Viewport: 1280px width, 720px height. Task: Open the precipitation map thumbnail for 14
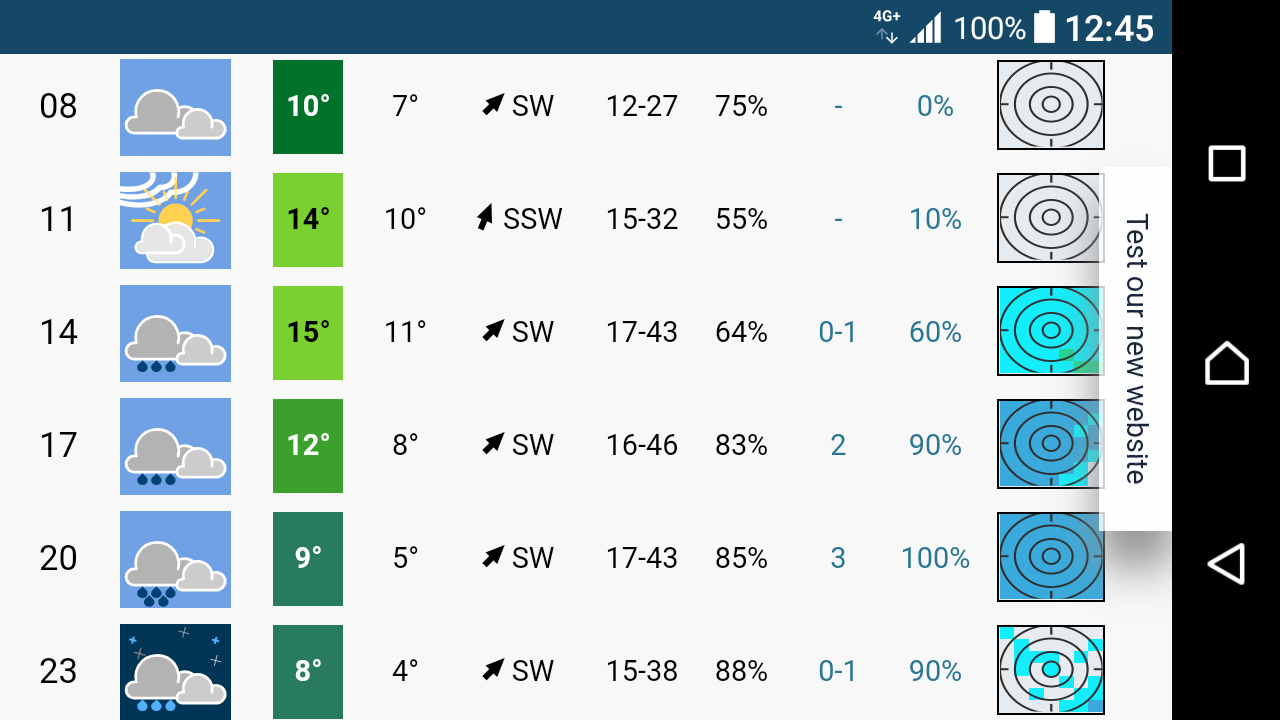[1050, 331]
